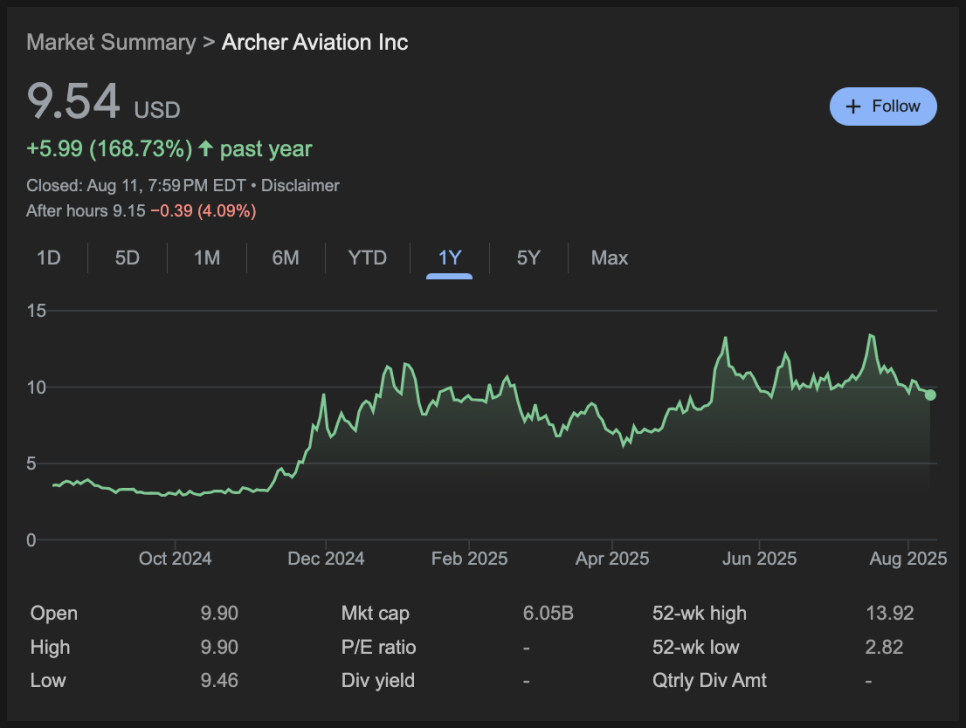Screen dimensions: 966x728
Task: Click the +5.99 (168.73%) past year change
Action: pos(169,149)
